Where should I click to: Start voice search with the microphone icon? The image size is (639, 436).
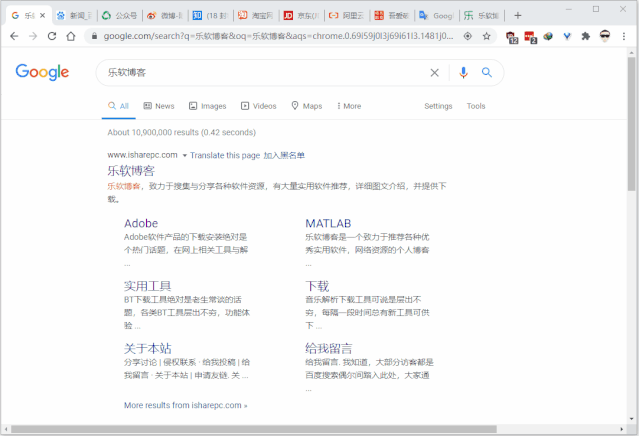point(463,73)
